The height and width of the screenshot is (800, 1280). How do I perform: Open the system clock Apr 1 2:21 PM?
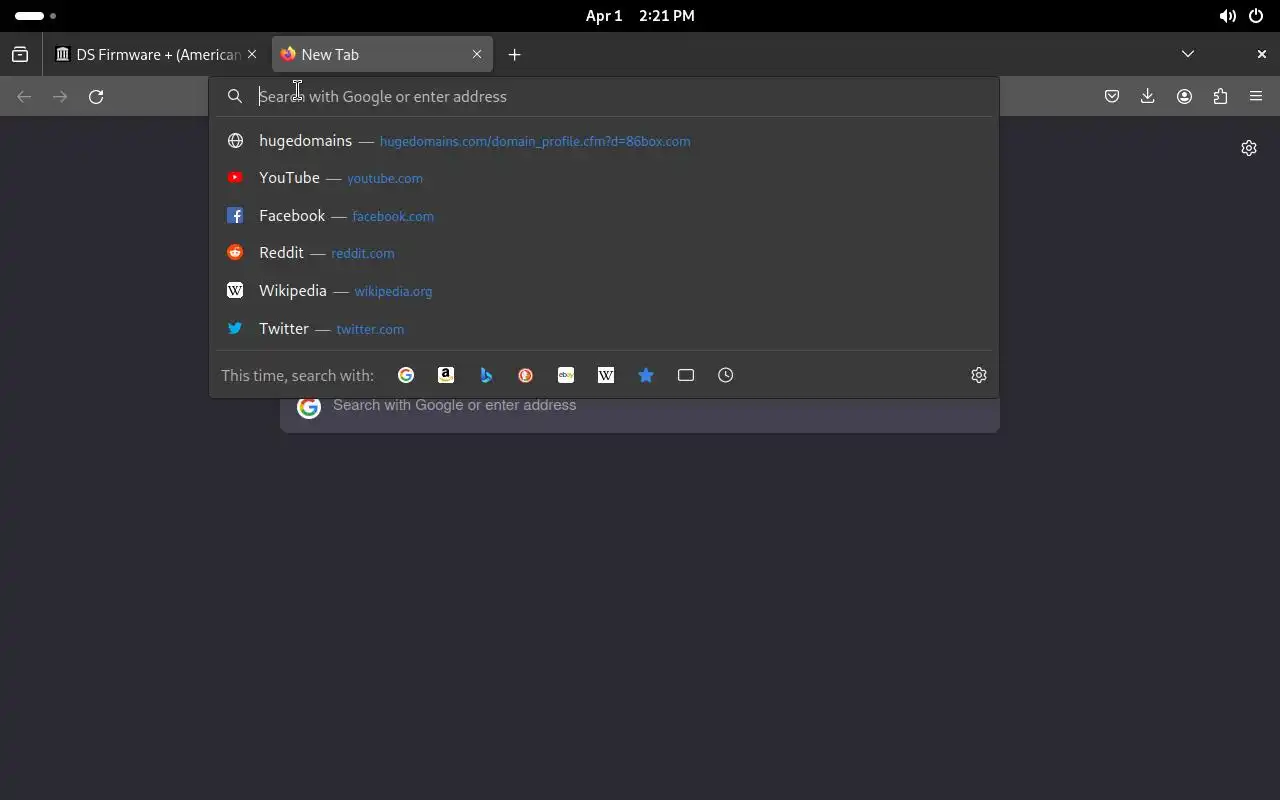pos(640,16)
